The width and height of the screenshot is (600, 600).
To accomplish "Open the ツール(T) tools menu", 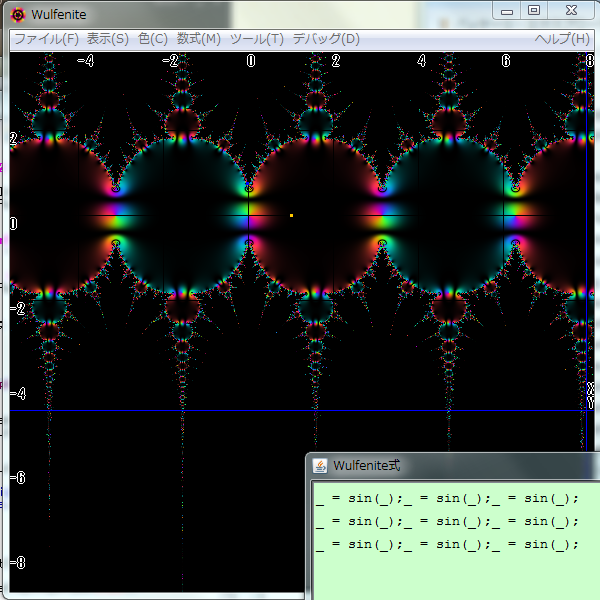I will (x=256, y=39).
